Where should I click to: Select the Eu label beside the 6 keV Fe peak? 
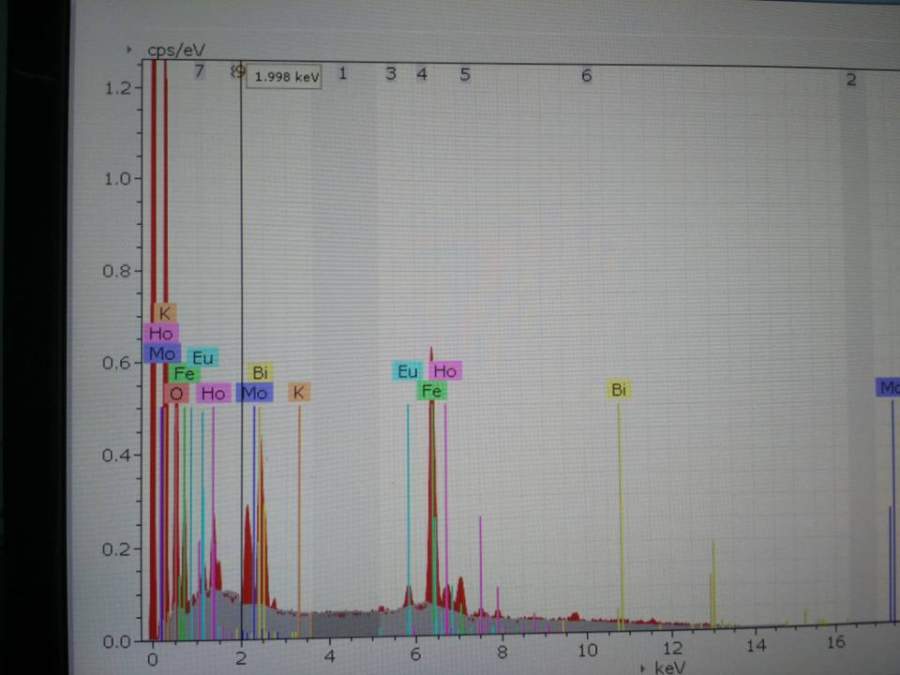pos(408,371)
